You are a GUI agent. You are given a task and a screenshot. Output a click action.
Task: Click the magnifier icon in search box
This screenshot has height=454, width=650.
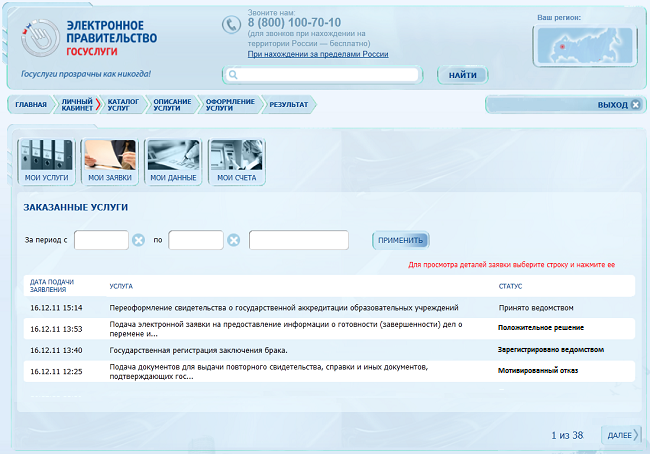pos(233,75)
